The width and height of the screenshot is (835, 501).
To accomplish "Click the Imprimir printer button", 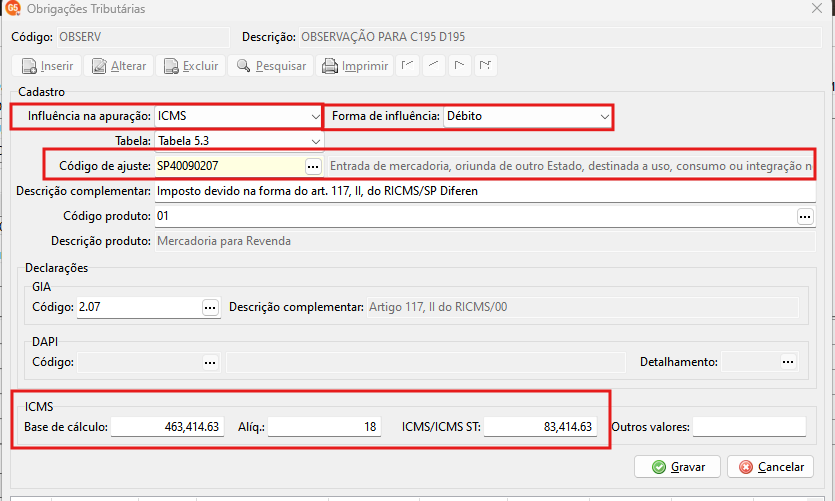I will [x=355, y=66].
